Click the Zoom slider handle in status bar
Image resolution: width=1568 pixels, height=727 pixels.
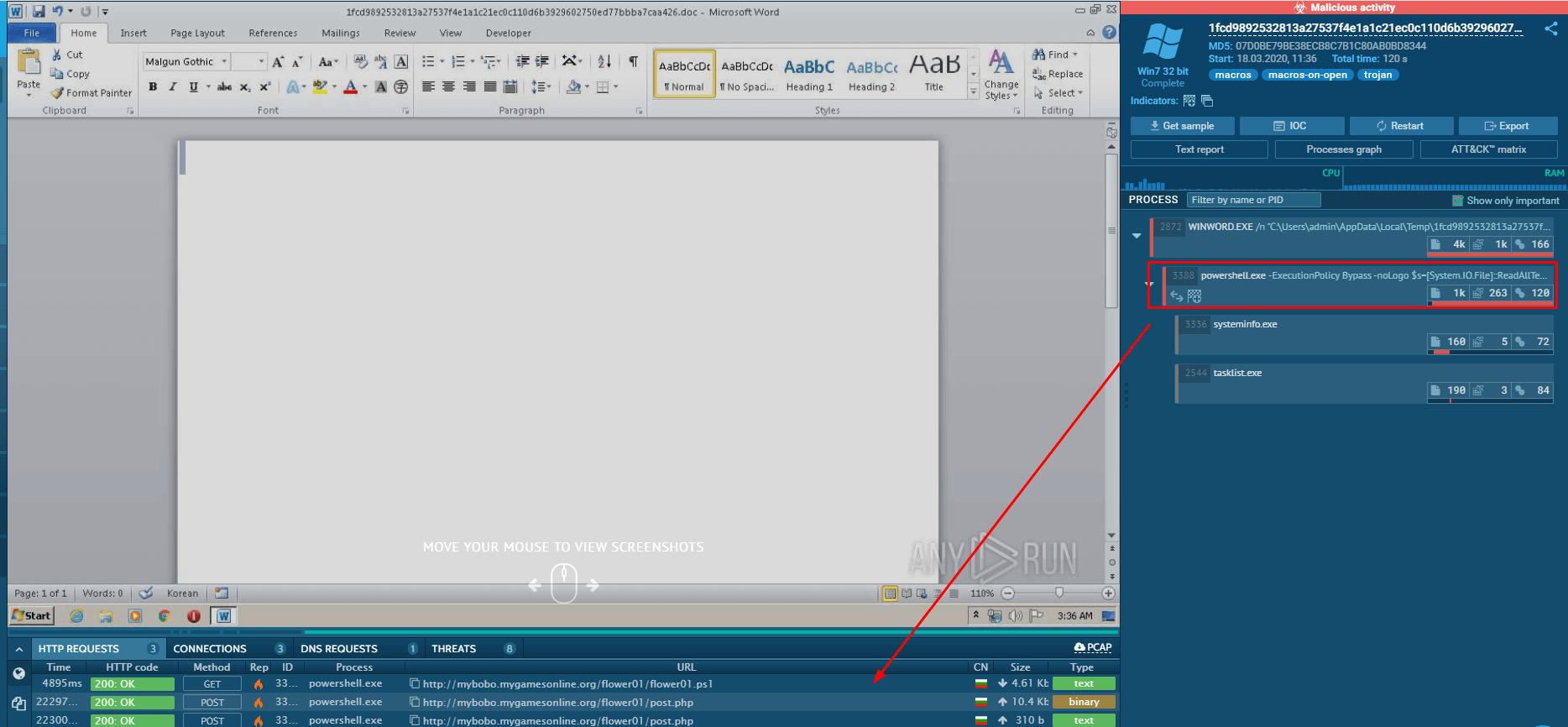click(x=1059, y=593)
